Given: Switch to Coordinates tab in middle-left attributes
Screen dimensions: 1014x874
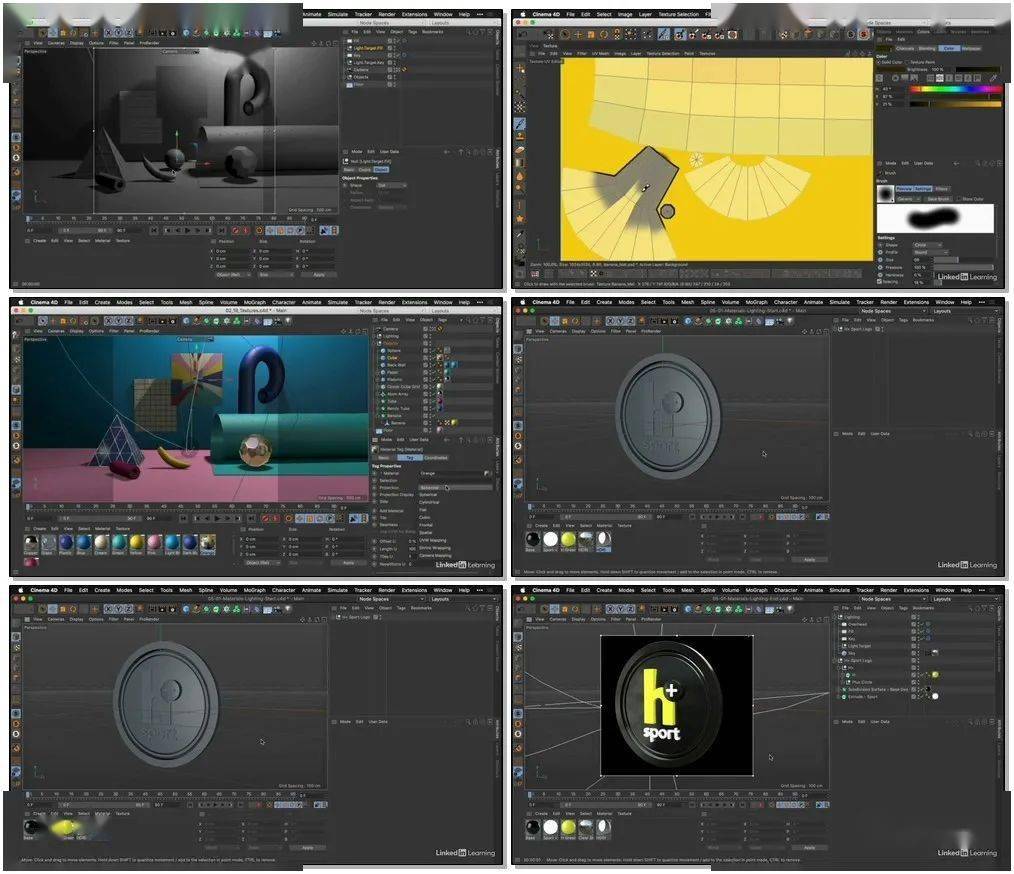Looking at the screenshot, I should 435,458.
